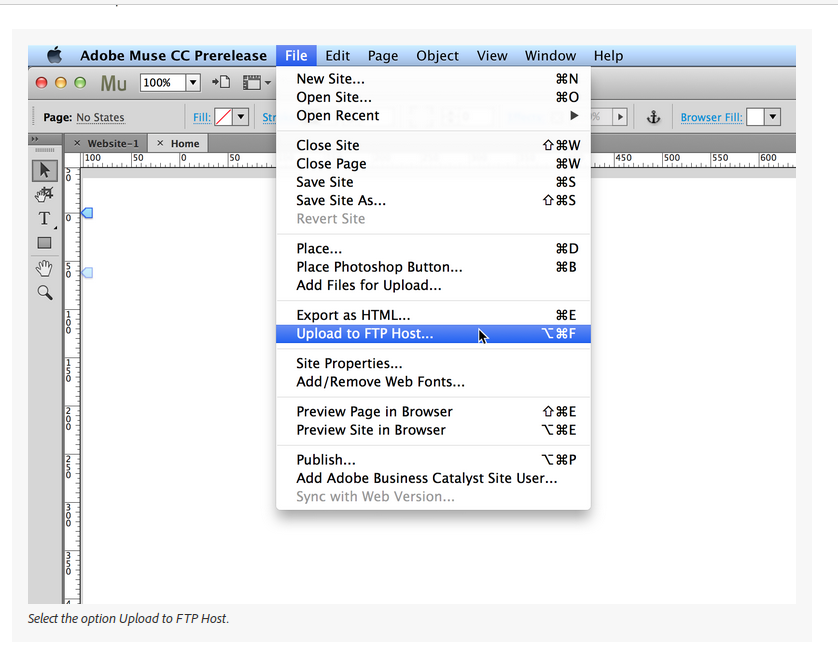
Task: Click the lower guide marker on ruler
Action: [x=87, y=273]
